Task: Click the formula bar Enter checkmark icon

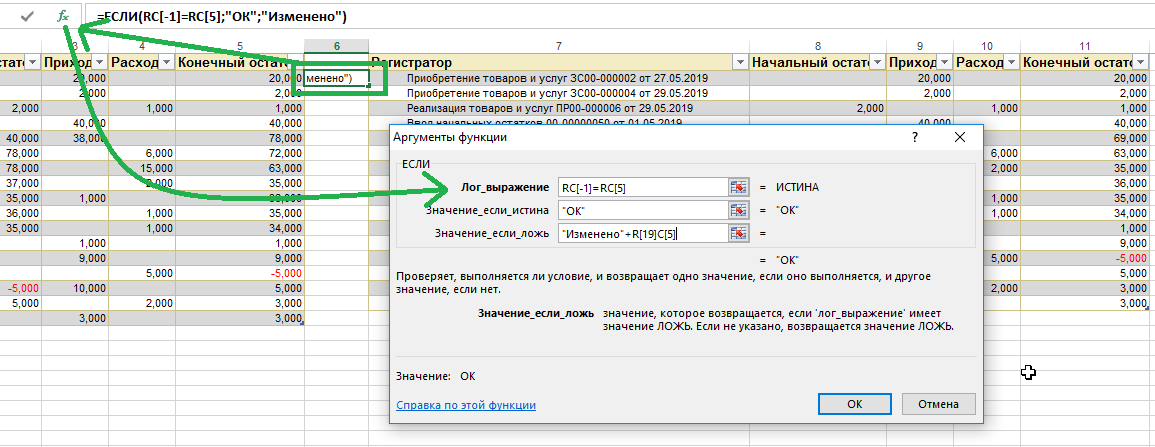Action: coord(27,16)
